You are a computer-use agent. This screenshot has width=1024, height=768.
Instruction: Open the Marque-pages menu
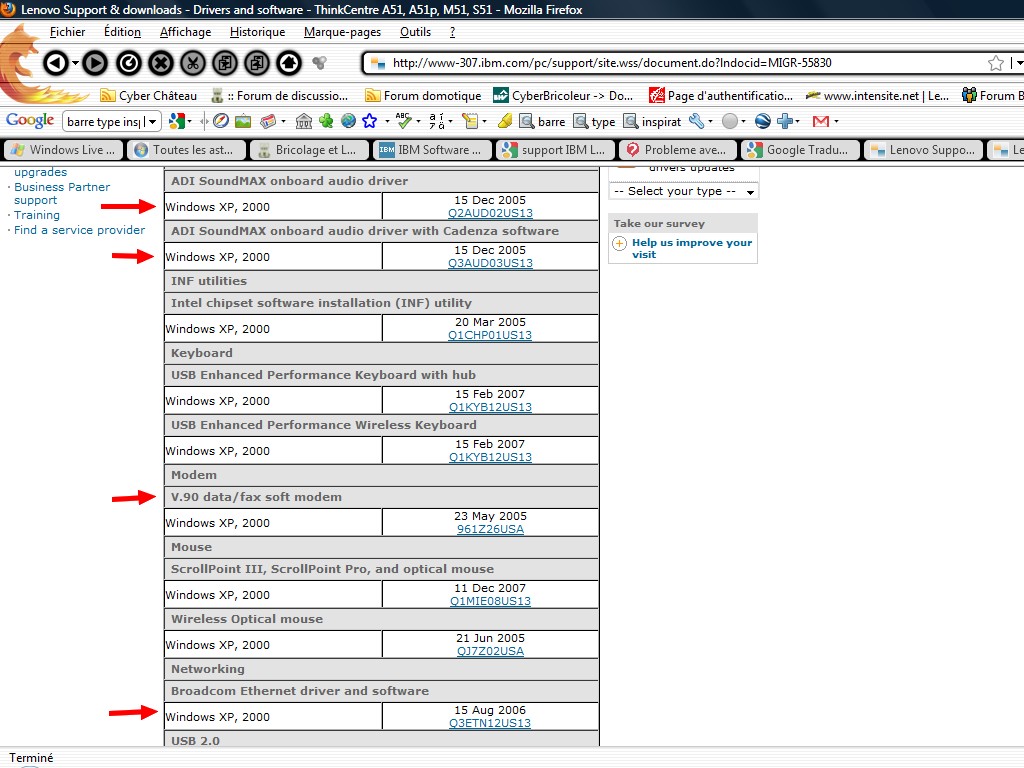342,32
